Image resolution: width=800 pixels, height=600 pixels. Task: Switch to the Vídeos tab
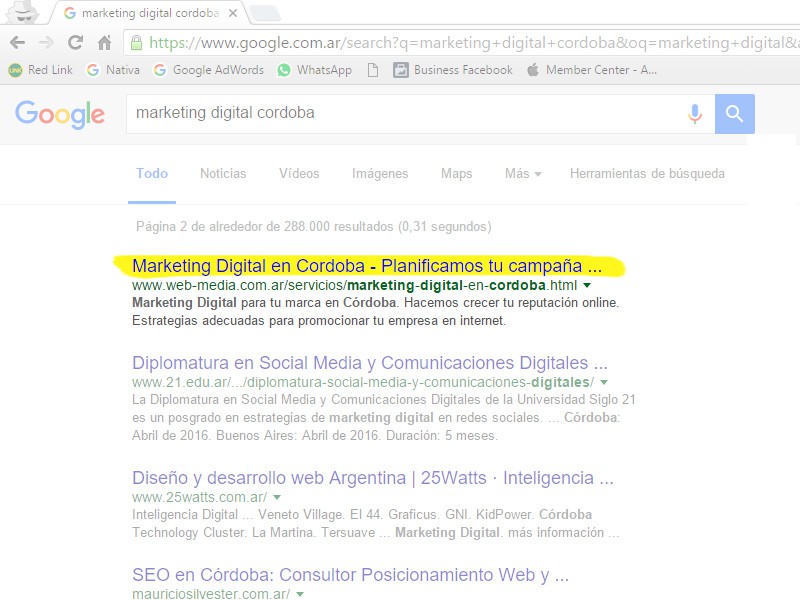tap(299, 173)
